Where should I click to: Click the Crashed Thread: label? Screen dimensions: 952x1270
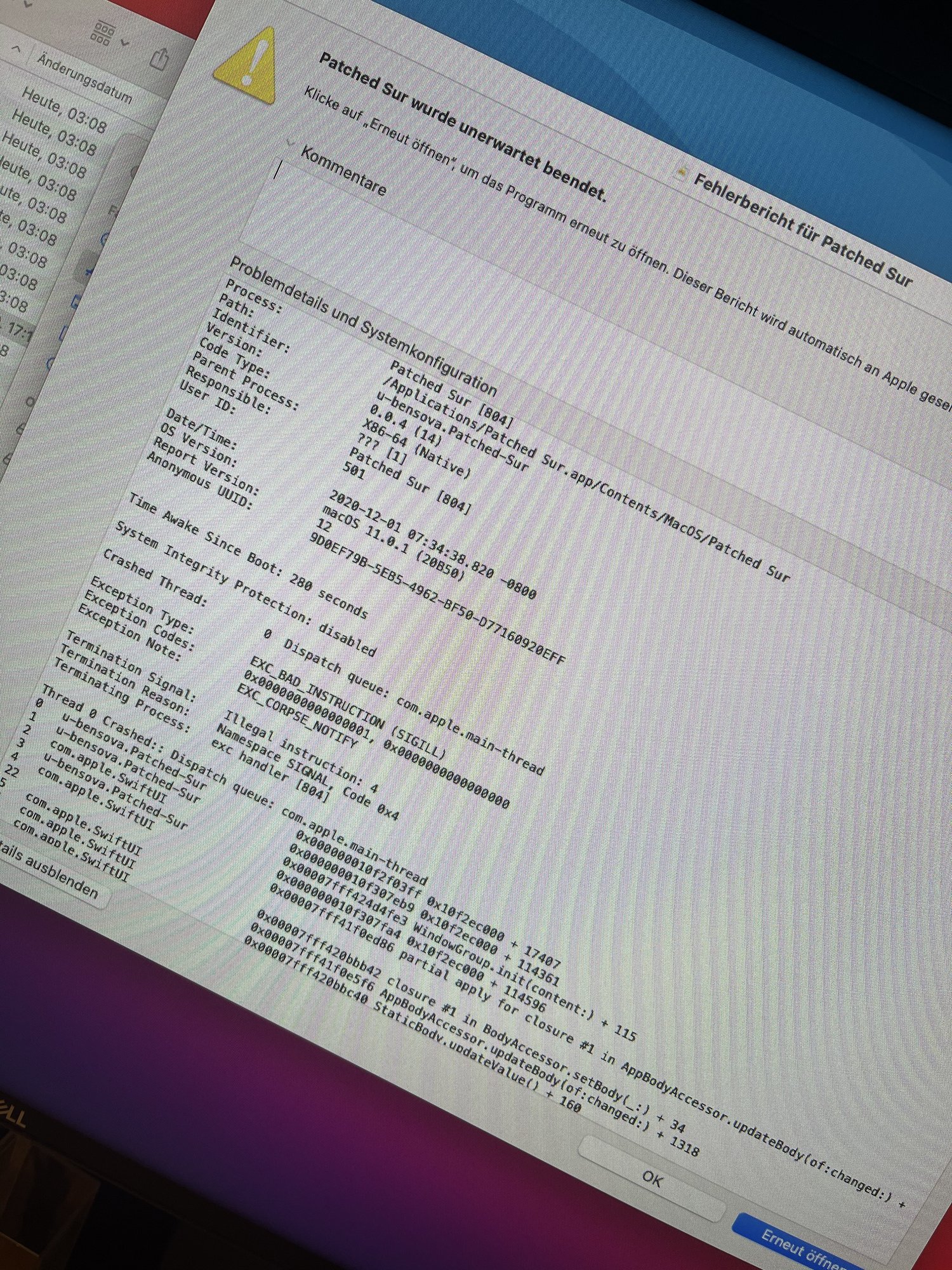154,579
